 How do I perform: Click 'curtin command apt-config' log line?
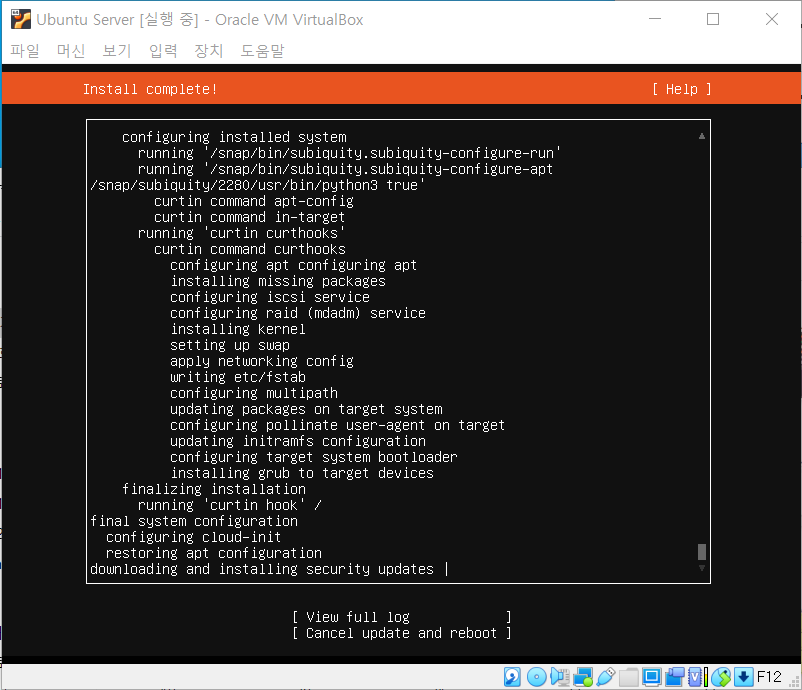click(x=254, y=201)
